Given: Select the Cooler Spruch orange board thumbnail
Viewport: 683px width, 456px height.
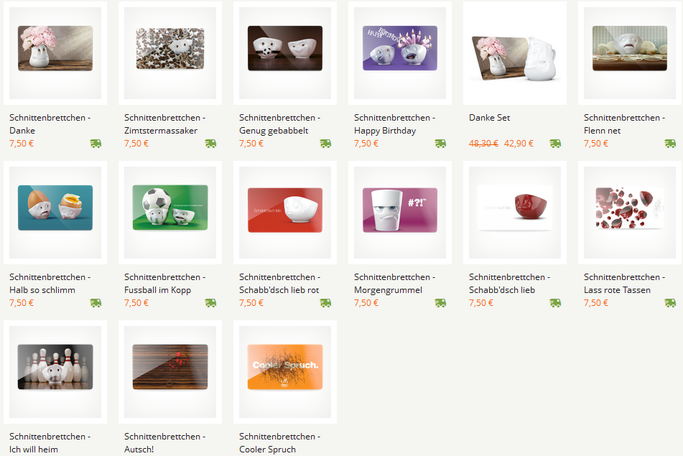Looking at the screenshot, I should coord(285,367).
